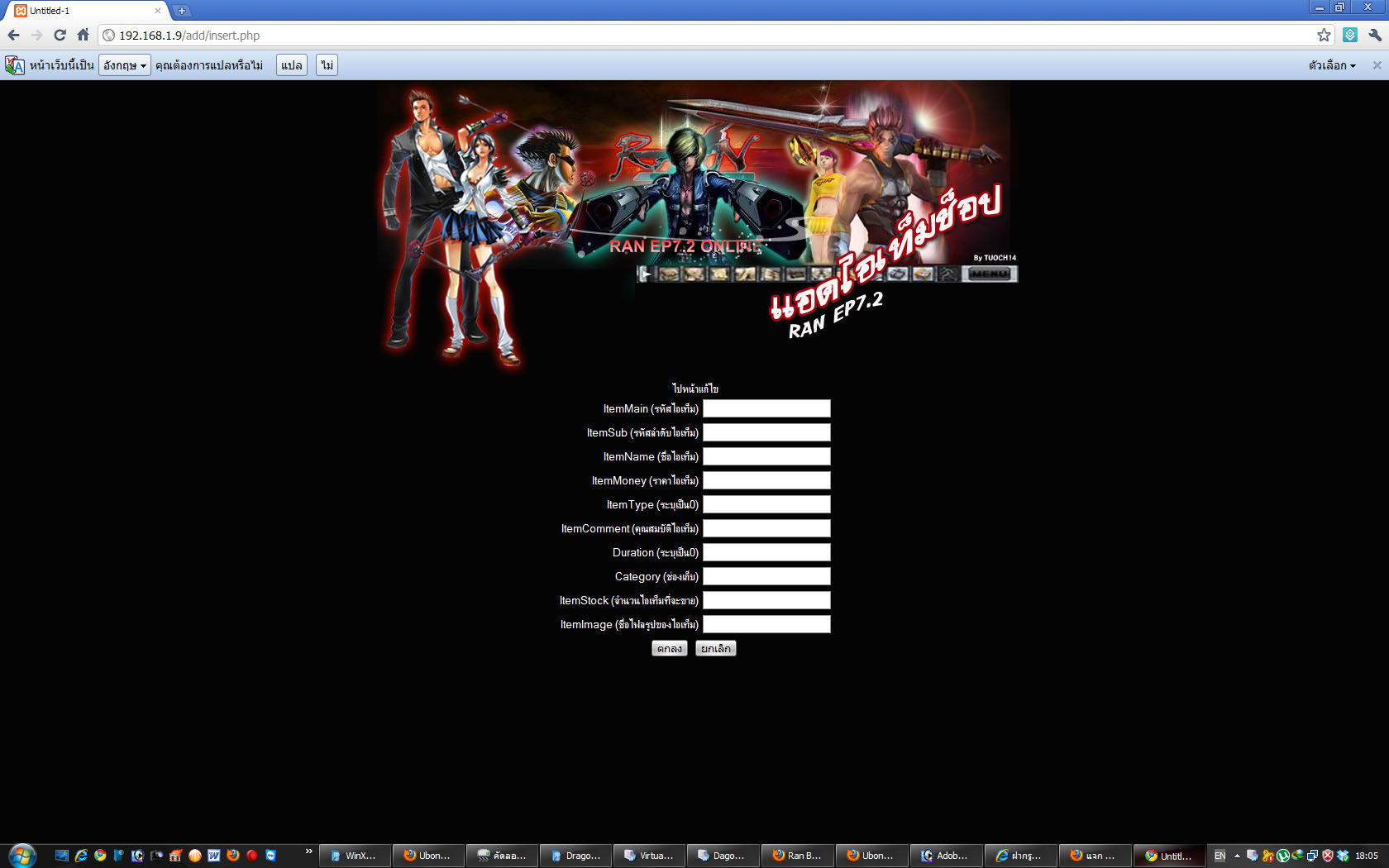Click the ยกเลิก cancel button
The width and height of the screenshot is (1389, 868).
(x=716, y=649)
